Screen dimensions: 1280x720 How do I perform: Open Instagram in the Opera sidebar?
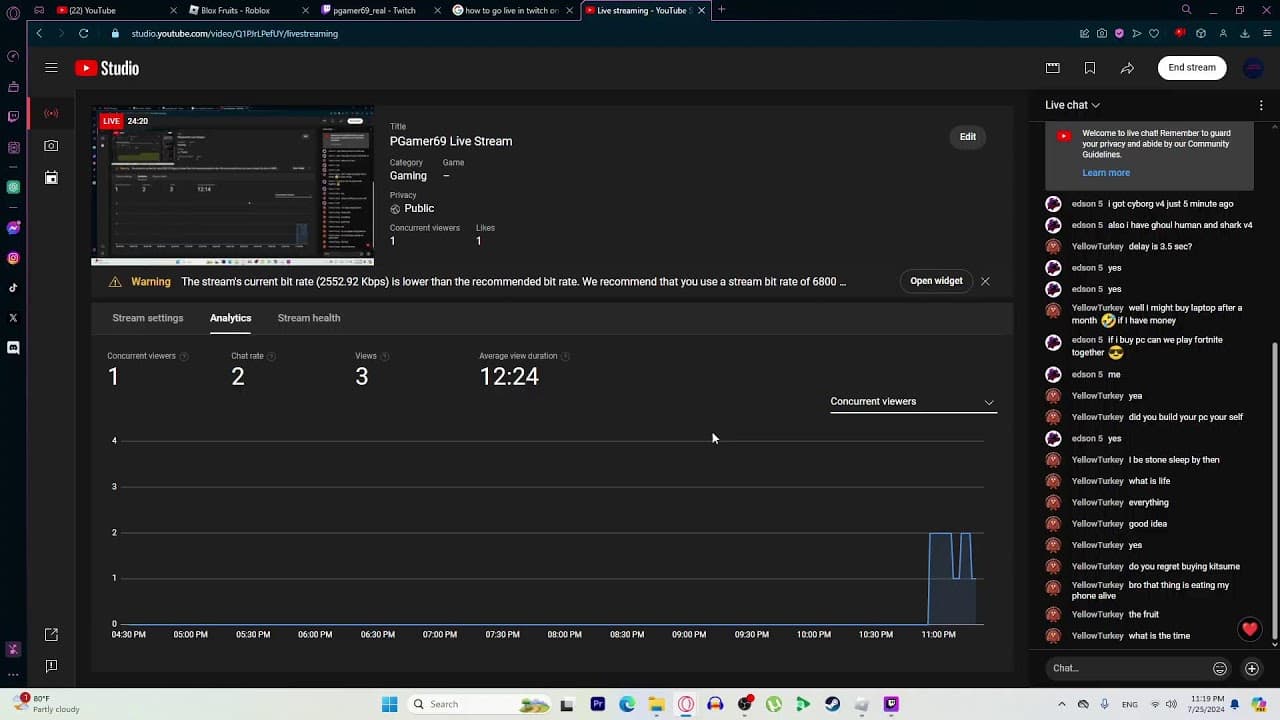13,258
